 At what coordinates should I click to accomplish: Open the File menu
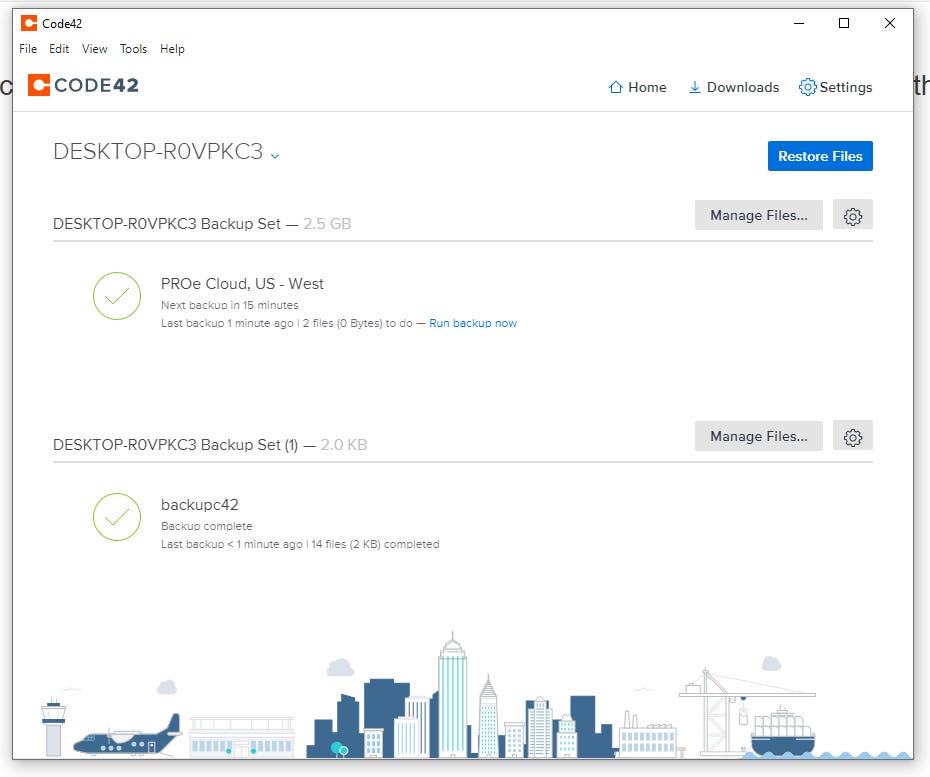[28, 49]
